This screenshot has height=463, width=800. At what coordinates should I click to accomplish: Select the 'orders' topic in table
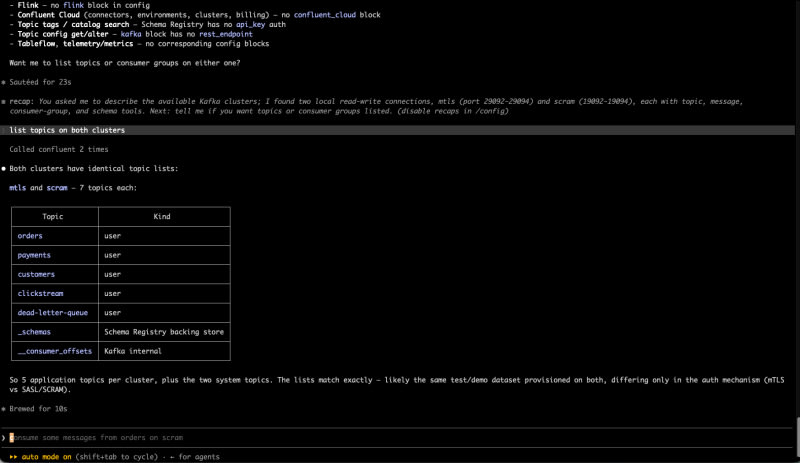coord(30,236)
